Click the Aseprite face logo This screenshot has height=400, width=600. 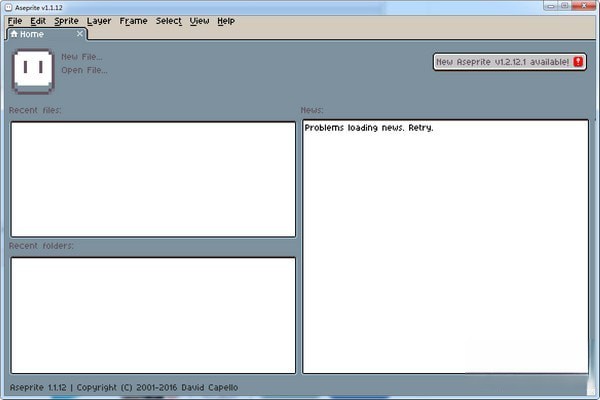click(33, 72)
